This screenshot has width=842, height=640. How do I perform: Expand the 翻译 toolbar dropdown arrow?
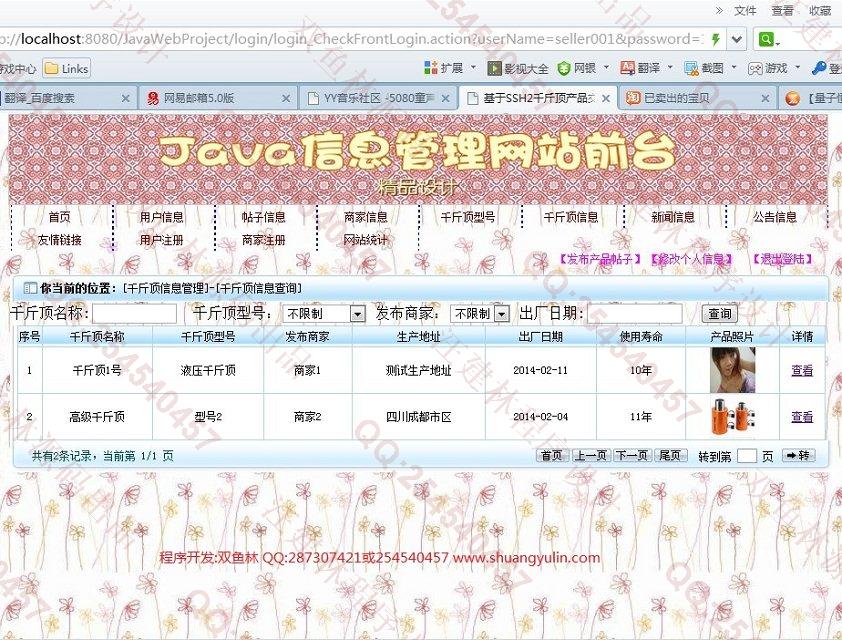point(670,68)
